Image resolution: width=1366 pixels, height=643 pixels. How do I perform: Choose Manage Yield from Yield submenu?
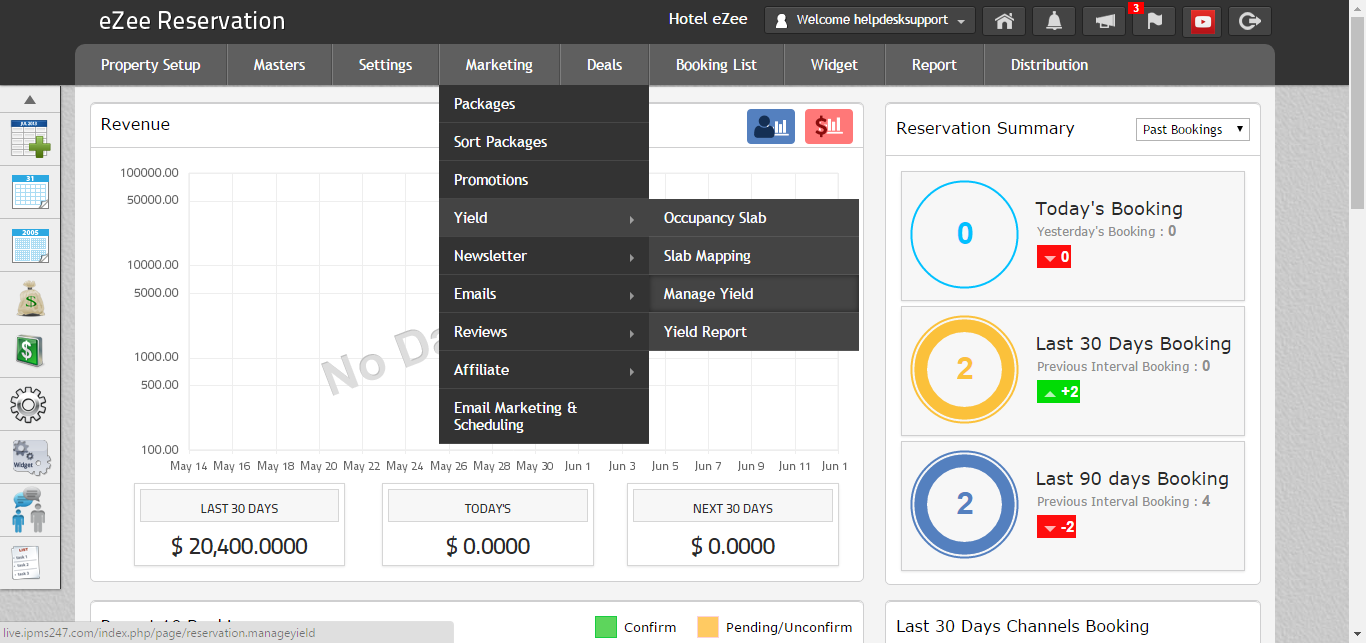[x=754, y=294]
